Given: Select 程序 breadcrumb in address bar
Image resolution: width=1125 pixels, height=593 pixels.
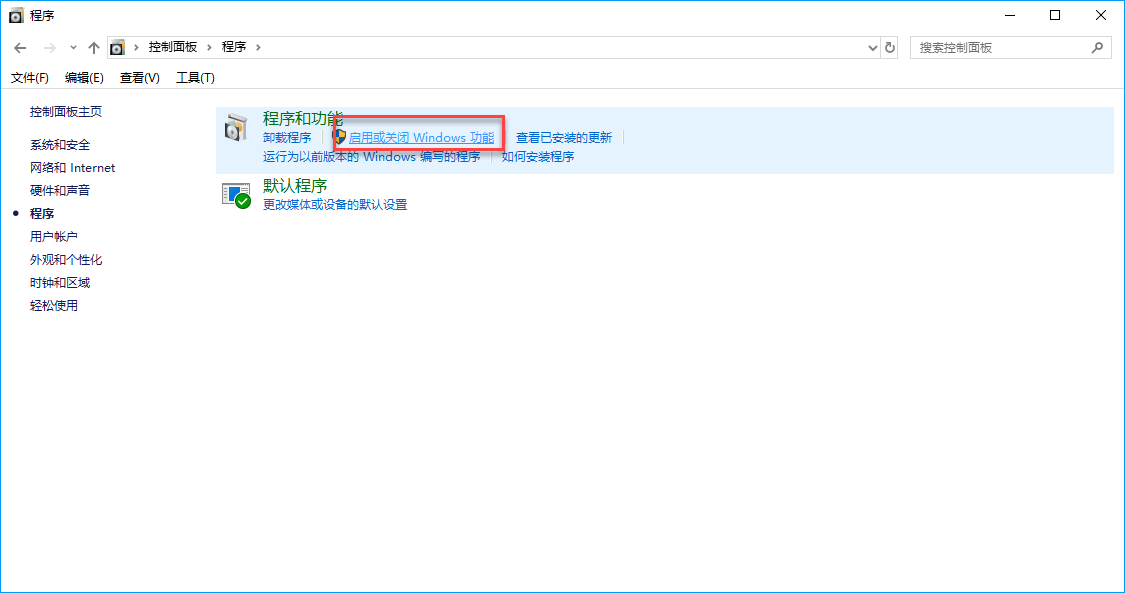Looking at the screenshot, I should point(234,47).
